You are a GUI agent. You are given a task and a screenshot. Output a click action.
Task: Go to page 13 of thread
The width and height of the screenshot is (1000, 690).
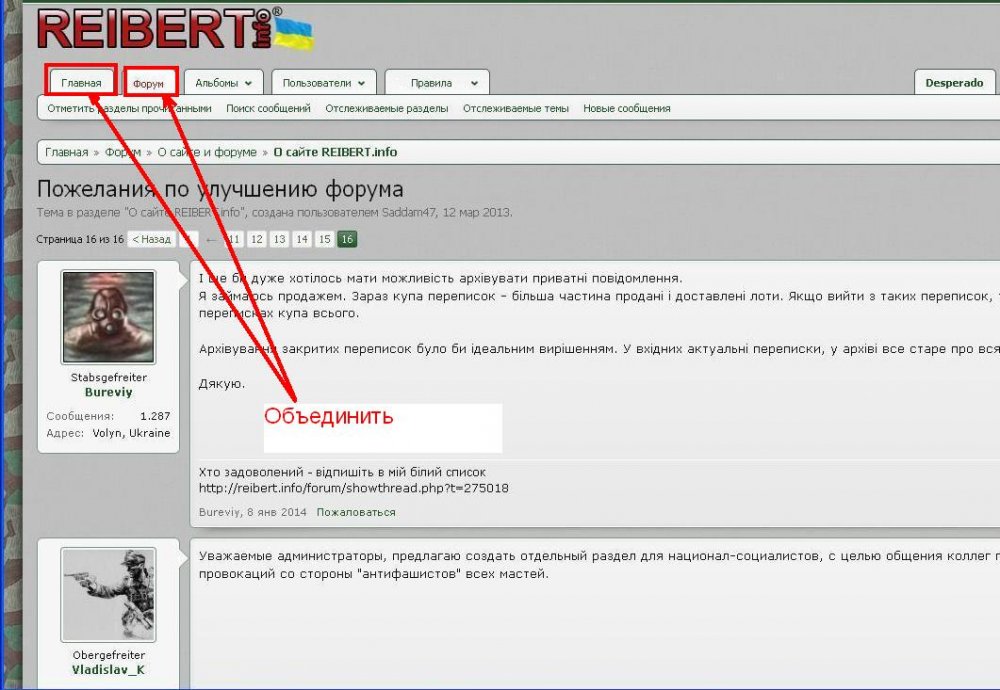point(279,239)
